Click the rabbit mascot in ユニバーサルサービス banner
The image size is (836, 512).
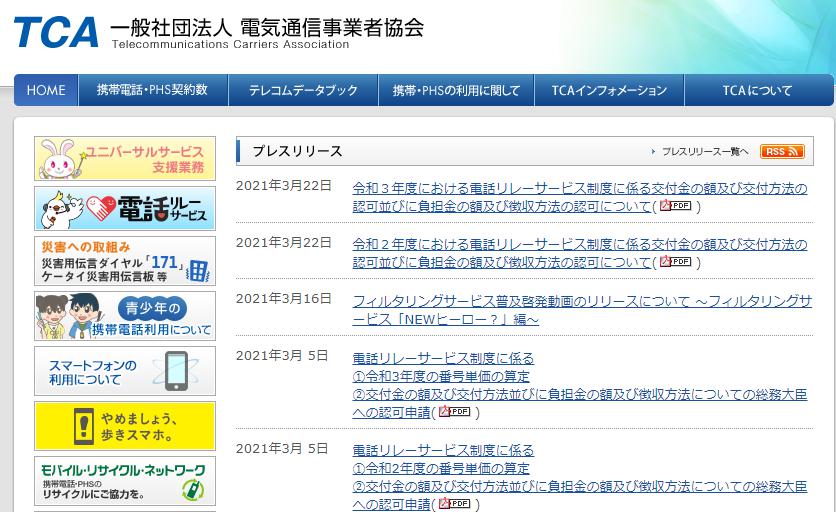[59, 159]
